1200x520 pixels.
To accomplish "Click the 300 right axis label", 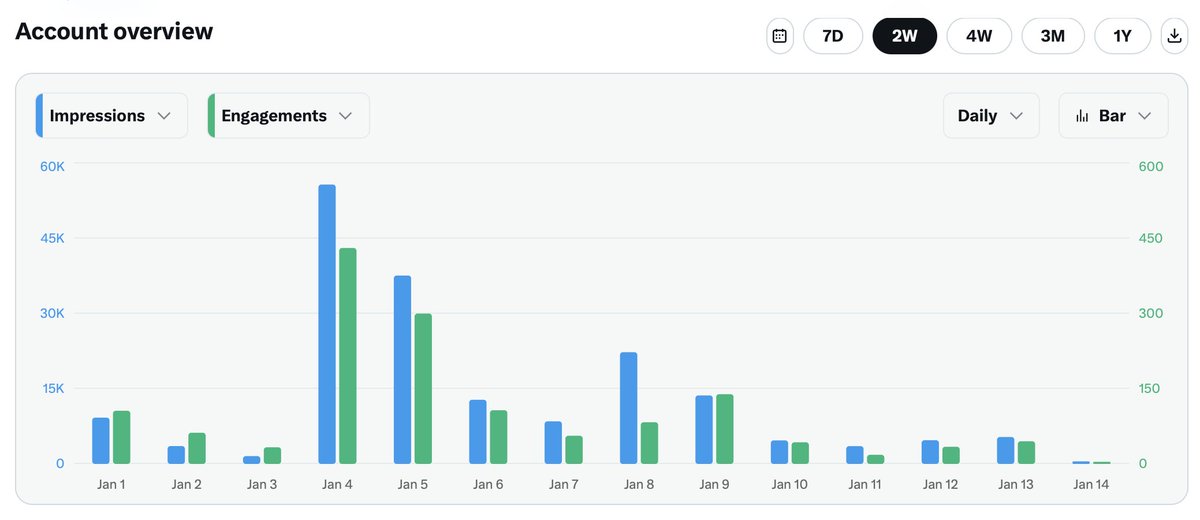I will [x=1151, y=313].
